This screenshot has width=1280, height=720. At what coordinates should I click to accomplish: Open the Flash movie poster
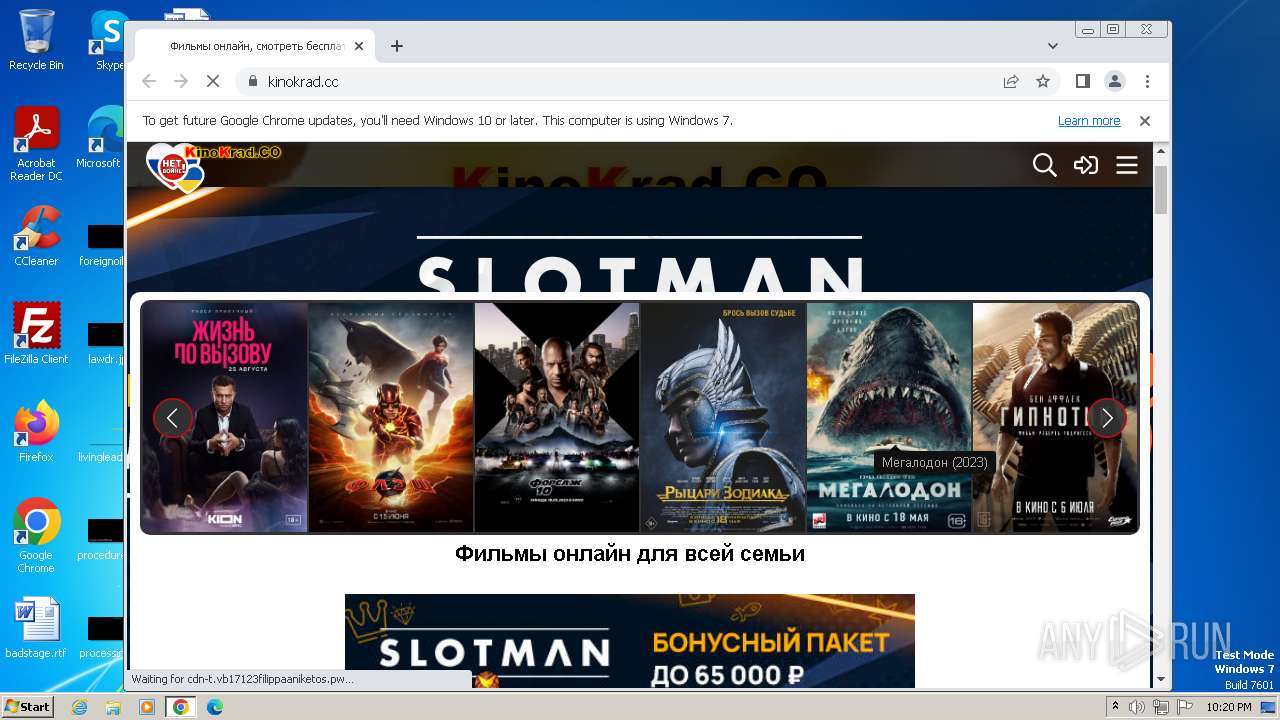point(391,417)
